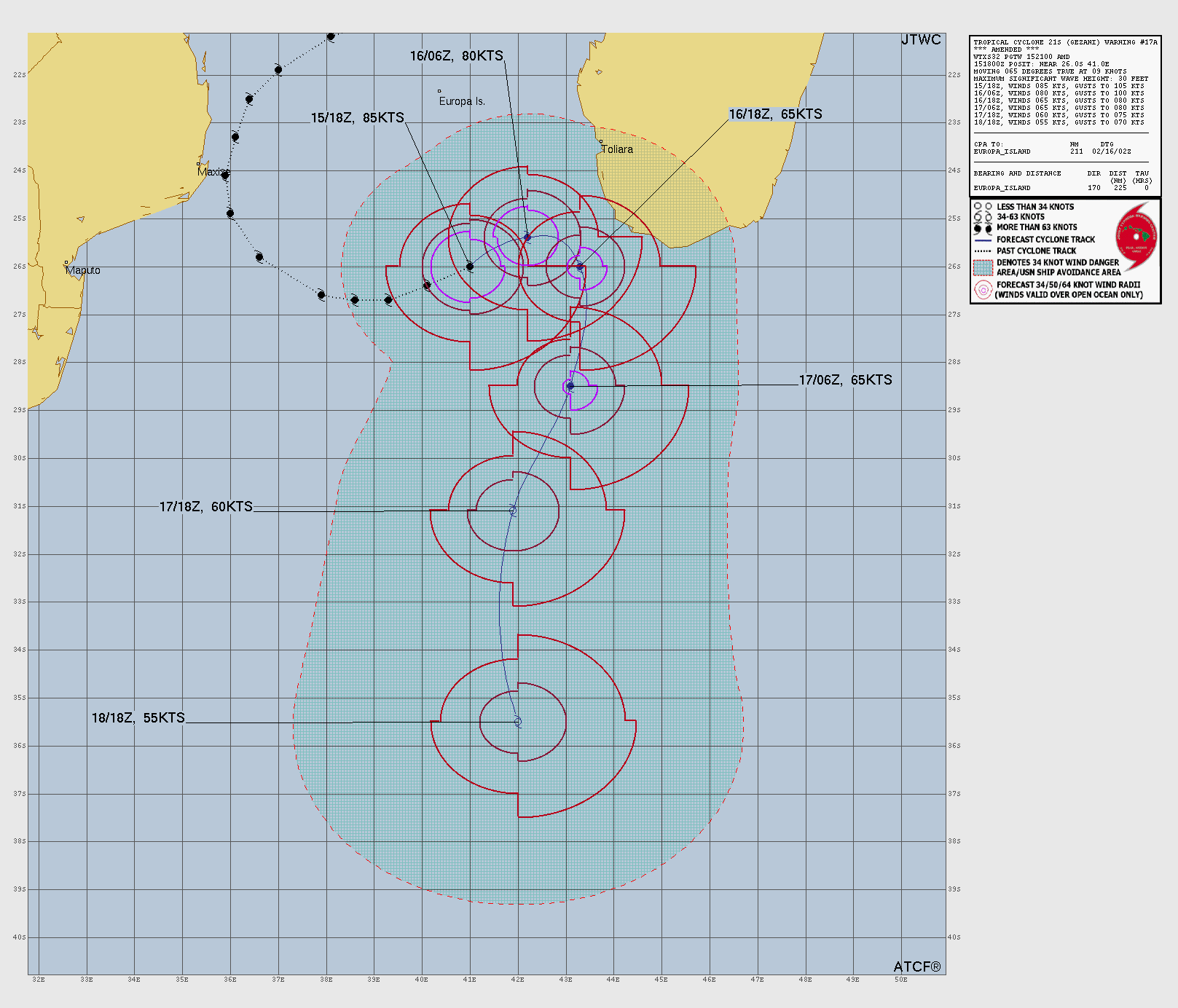Click the Europa Is. label

pyautogui.click(x=462, y=101)
